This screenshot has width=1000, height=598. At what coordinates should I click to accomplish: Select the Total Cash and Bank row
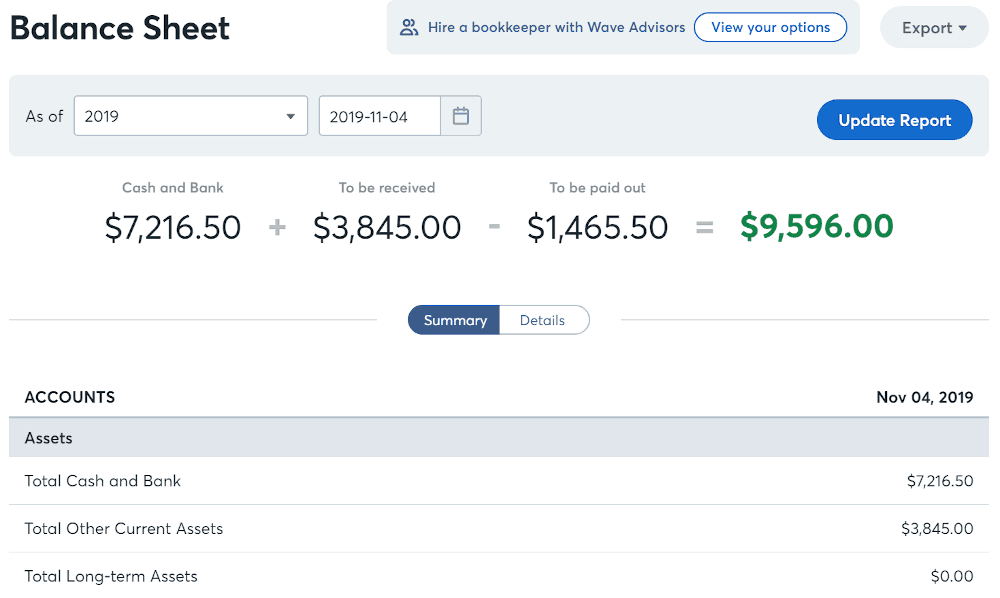coord(499,481)
